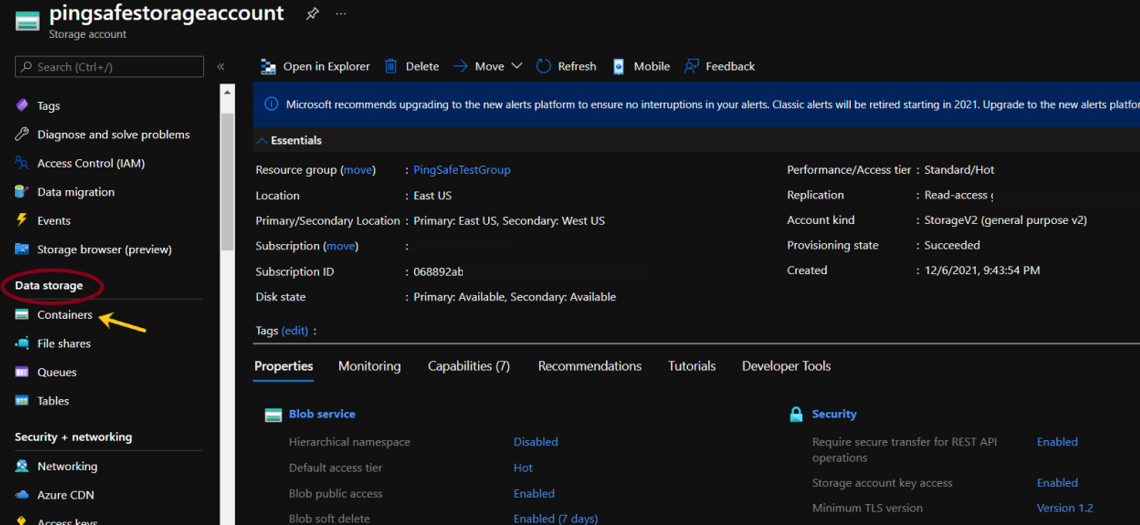The image size is (1140, 525).
Task: Collapse the sidebar with double chevron icon
Action: pos(221,67)
